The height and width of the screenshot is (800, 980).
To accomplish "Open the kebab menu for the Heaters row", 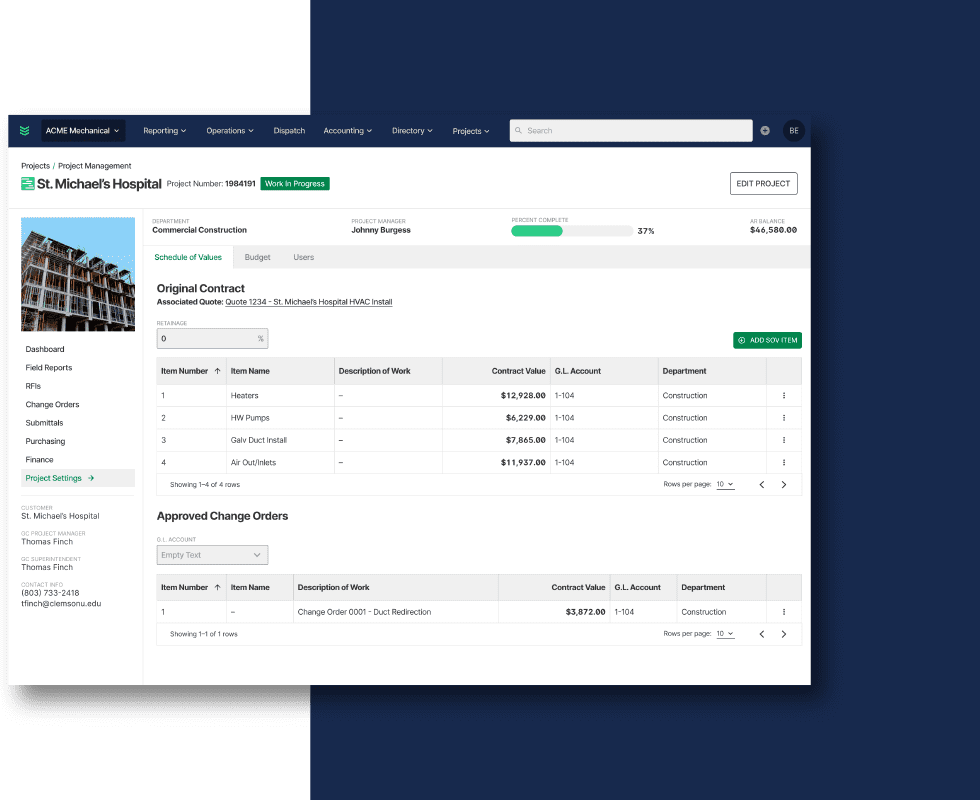I will point(784,395).
